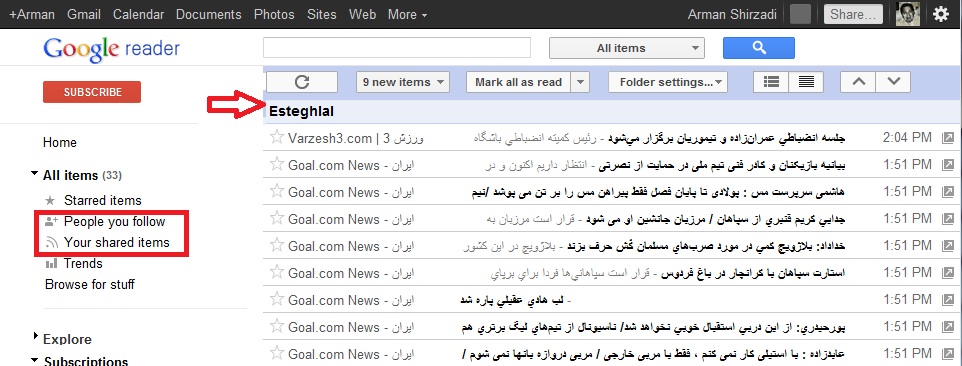The height and width of the screenshot is (366, 962).
Task: Open Gmail from the top bar
Action: coord(84,14)
